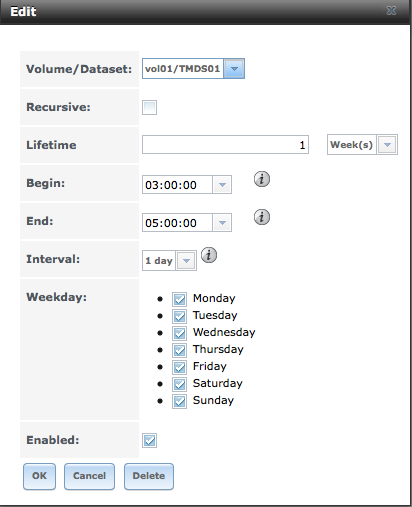Open the Week(s) lifetime unit dropdown
412x507 pixels.
tap(387, 145)
